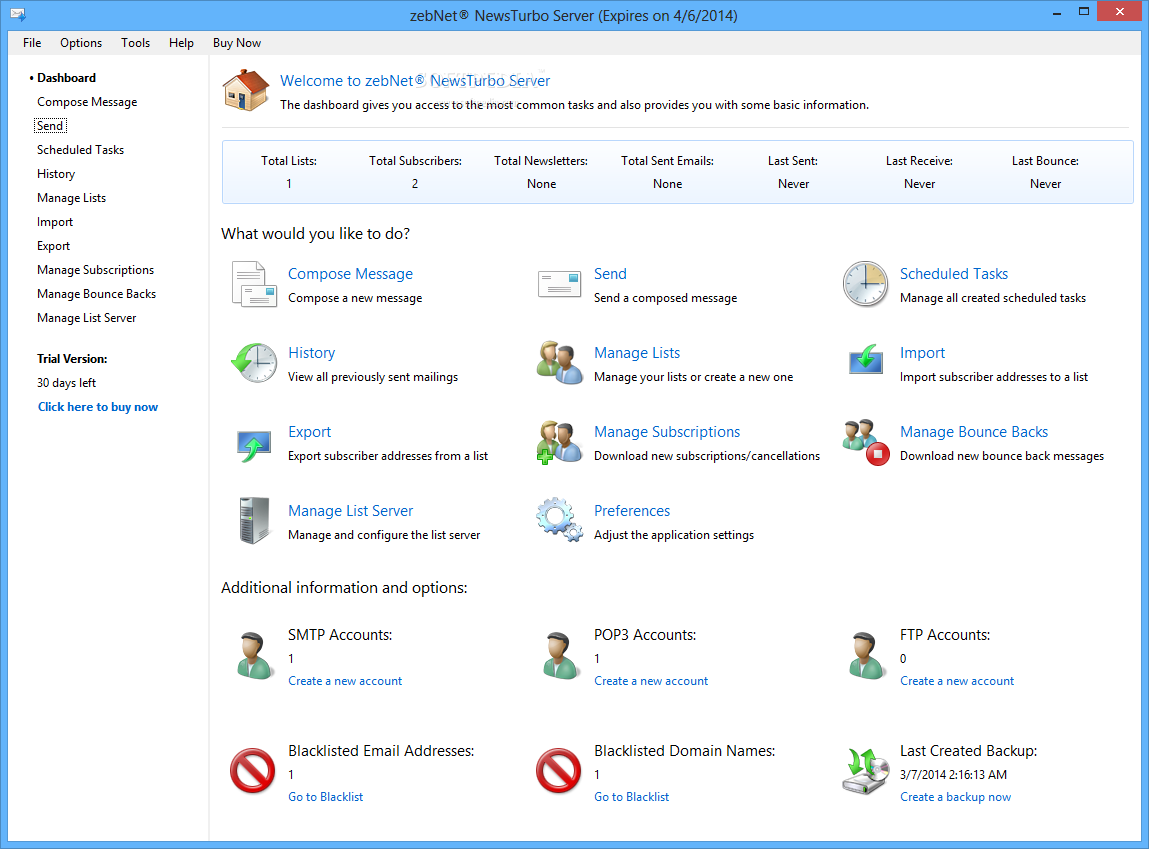Click the Manage Bounce Backs stop icon
The height and width of the screenshot is (849, 1149).
click(866, 442)
